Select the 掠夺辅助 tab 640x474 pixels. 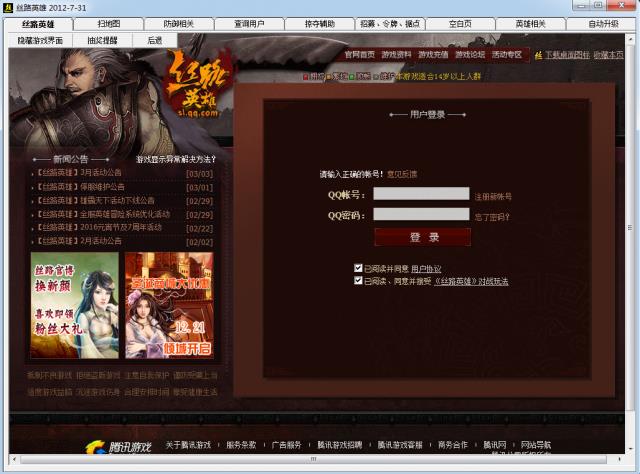(320, 24)
